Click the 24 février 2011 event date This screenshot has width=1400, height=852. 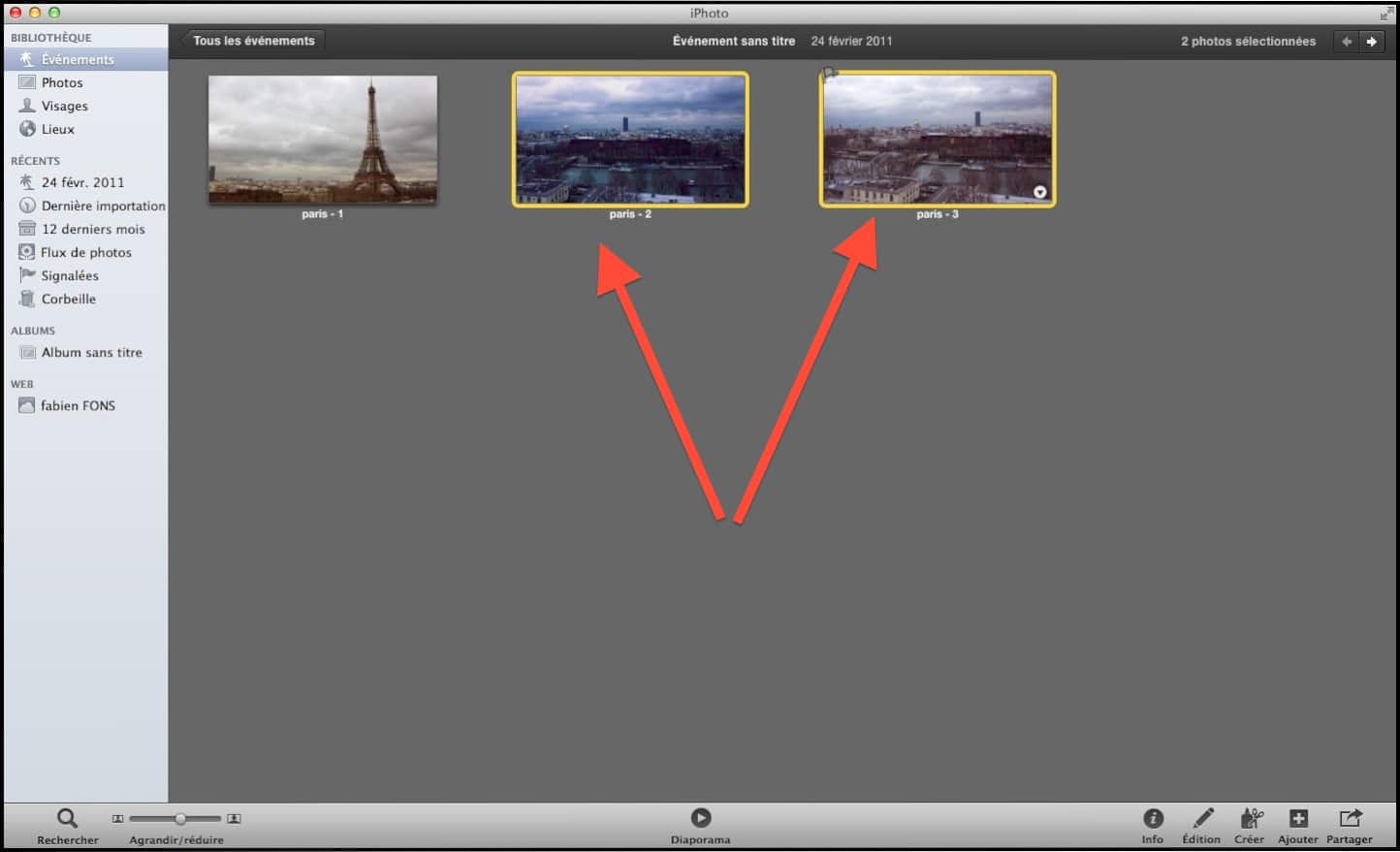coord(851,42)
